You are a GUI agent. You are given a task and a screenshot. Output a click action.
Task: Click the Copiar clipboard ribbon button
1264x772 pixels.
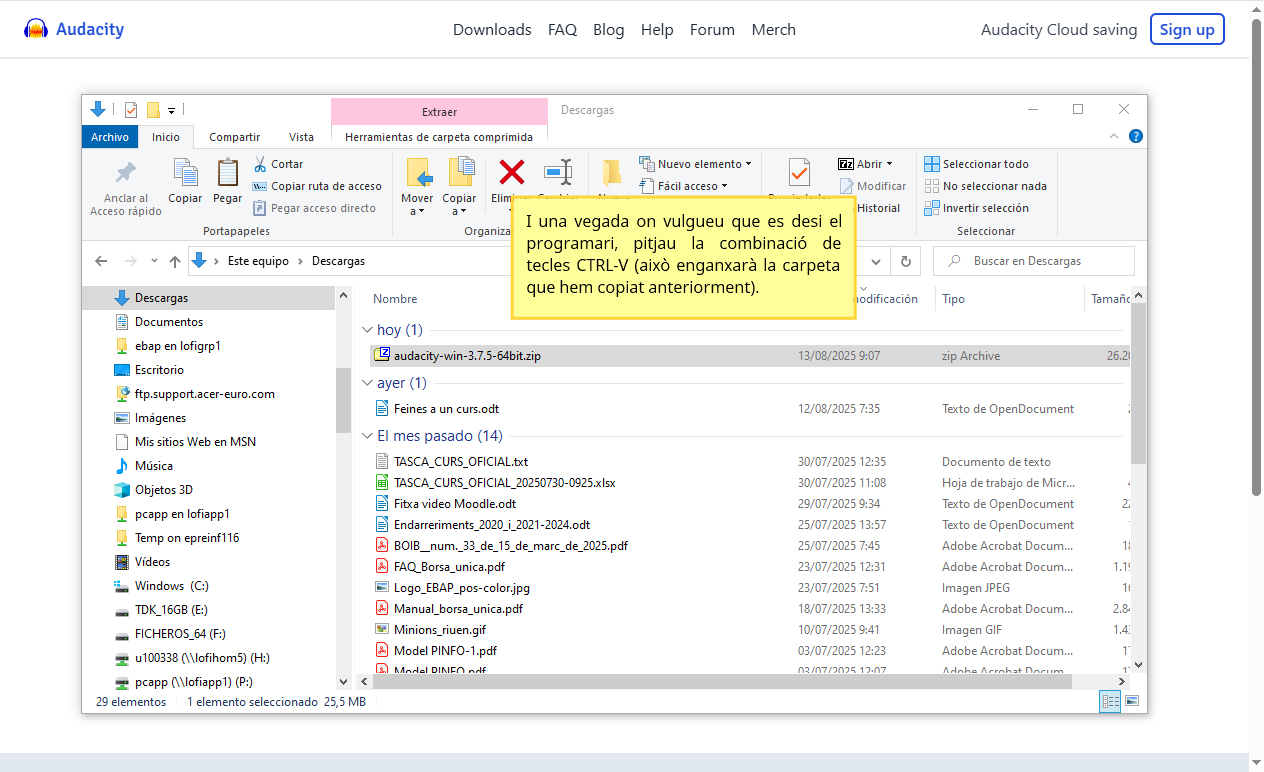click(185, 182)
